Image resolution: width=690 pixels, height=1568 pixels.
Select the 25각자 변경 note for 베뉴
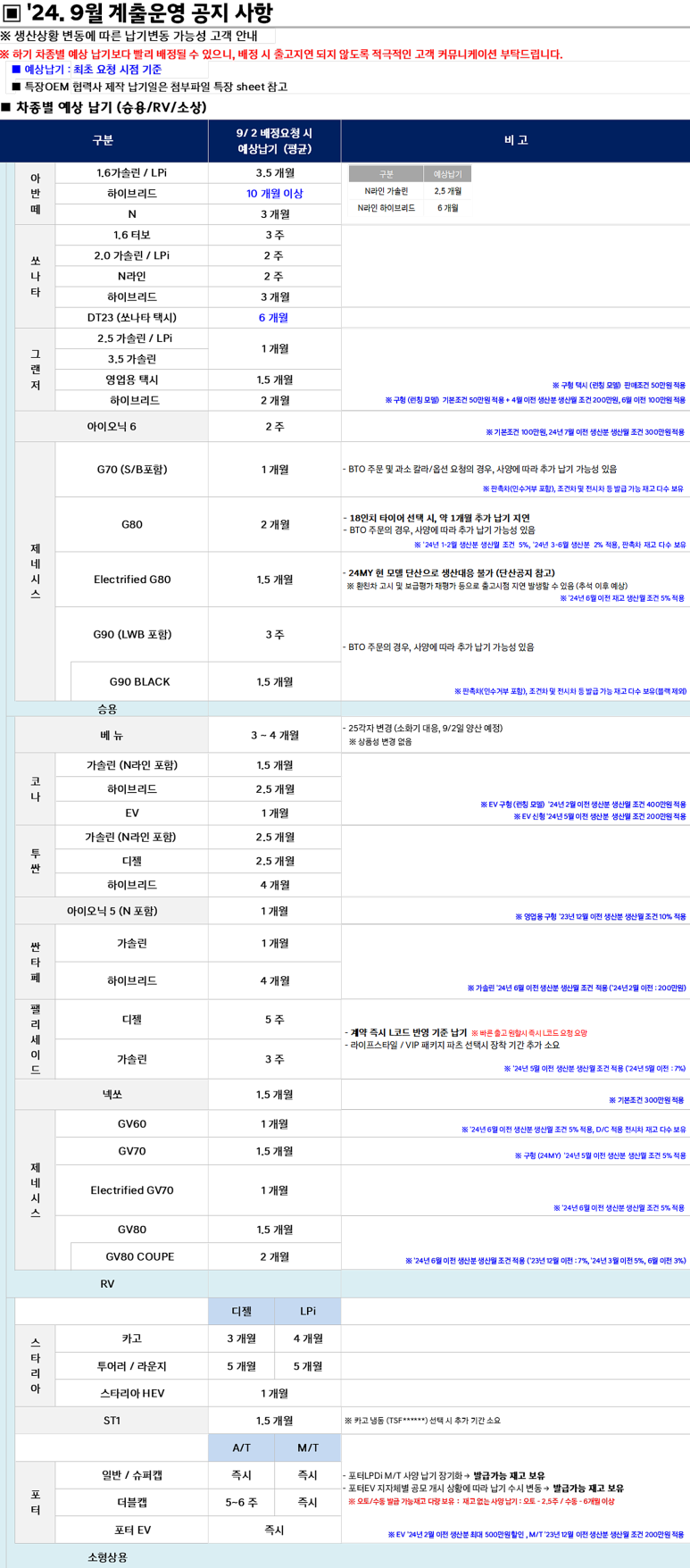point(424,729)
